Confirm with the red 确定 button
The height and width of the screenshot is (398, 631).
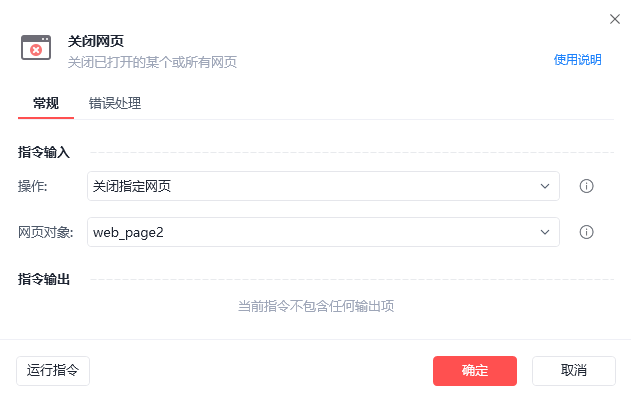pyautogui.click(x=475, y=371)
